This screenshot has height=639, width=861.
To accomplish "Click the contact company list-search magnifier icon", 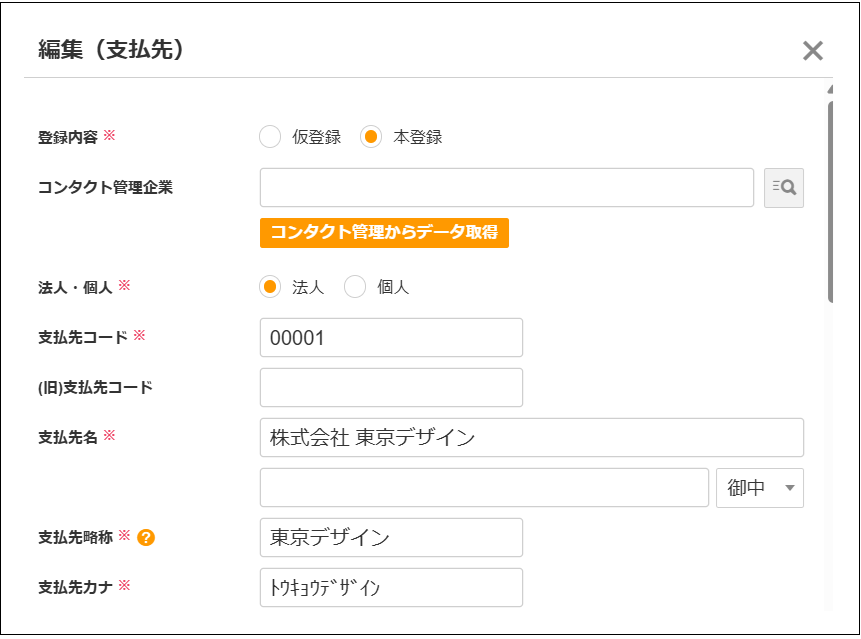I will pos(784,187).
